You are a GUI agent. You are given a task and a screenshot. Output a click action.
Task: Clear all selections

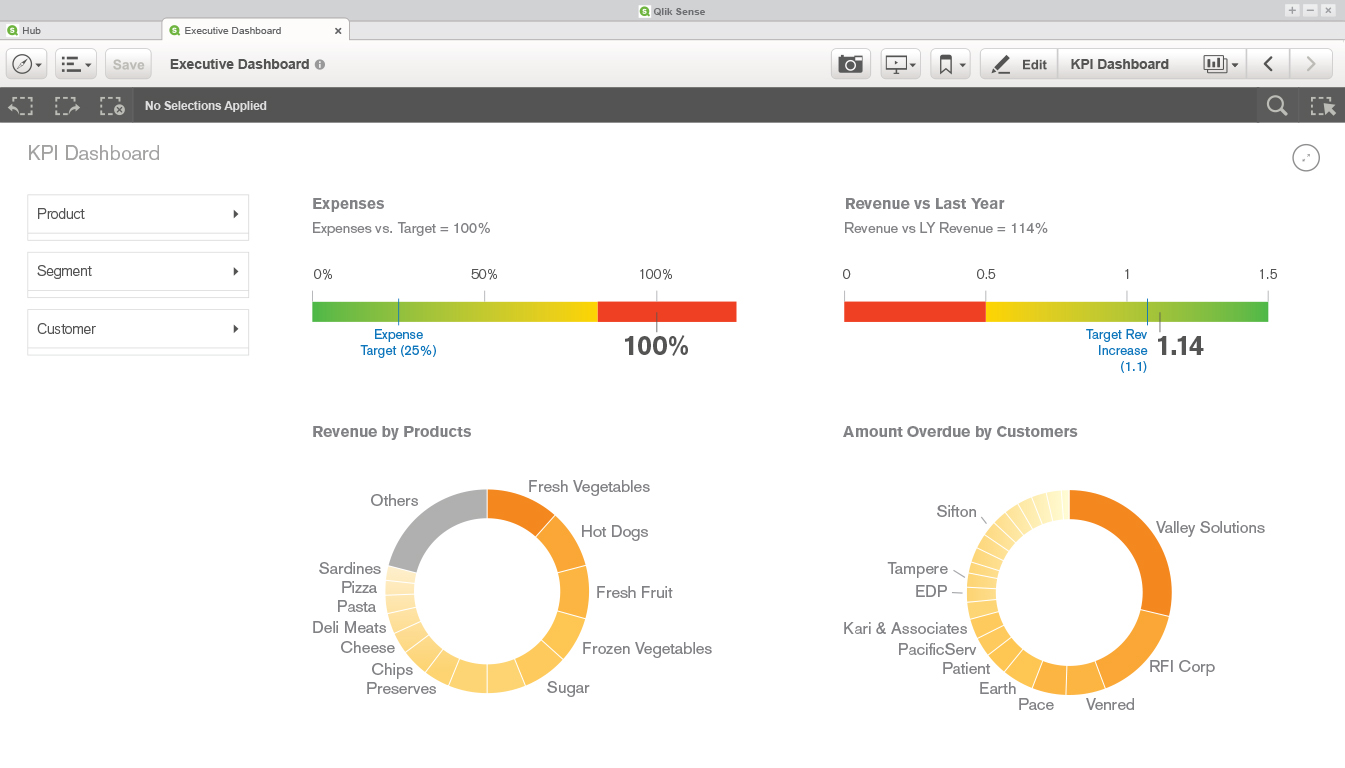point(112,105)
